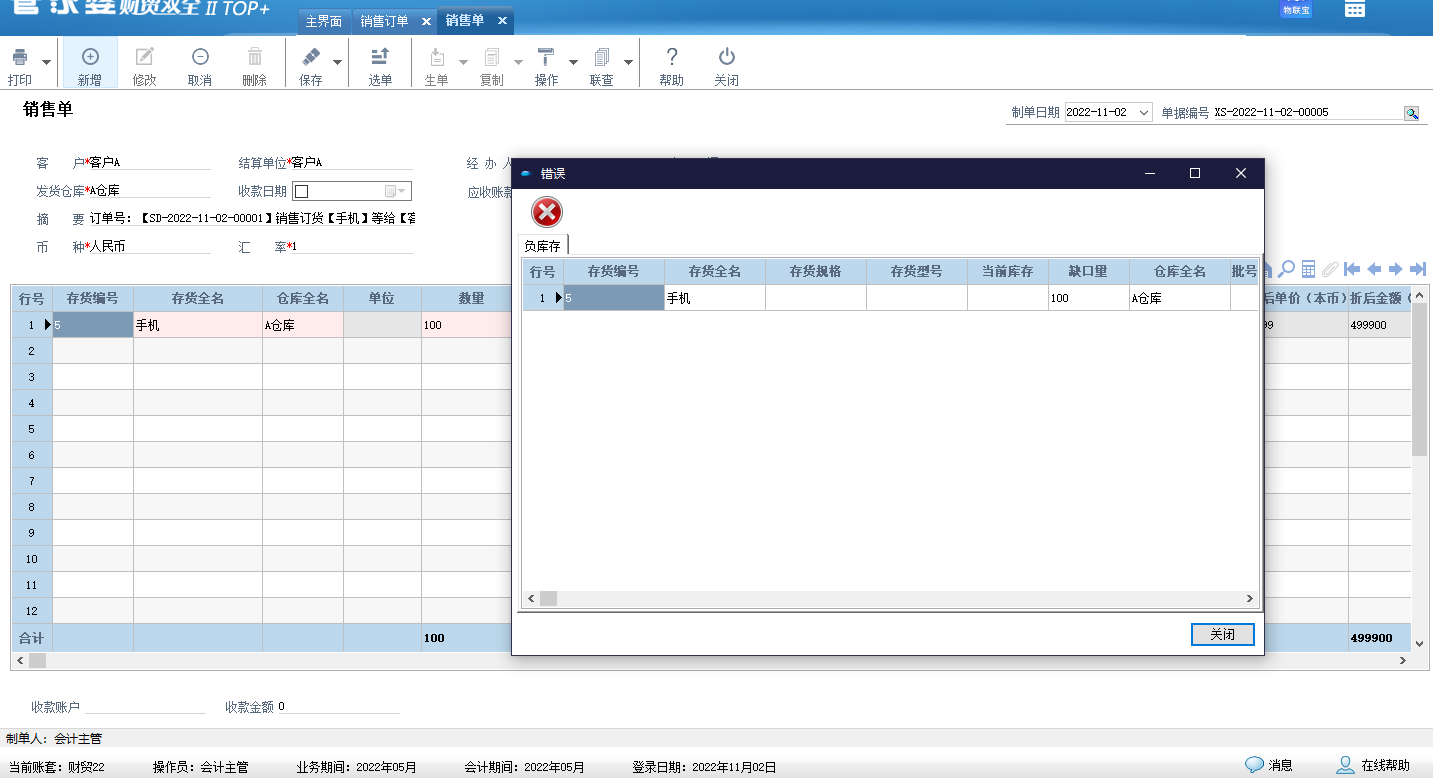Select the 负库存 tab in error dialog
Image resolution: width=1433 pixels, height=778 pixels.
tap(542, 245)
